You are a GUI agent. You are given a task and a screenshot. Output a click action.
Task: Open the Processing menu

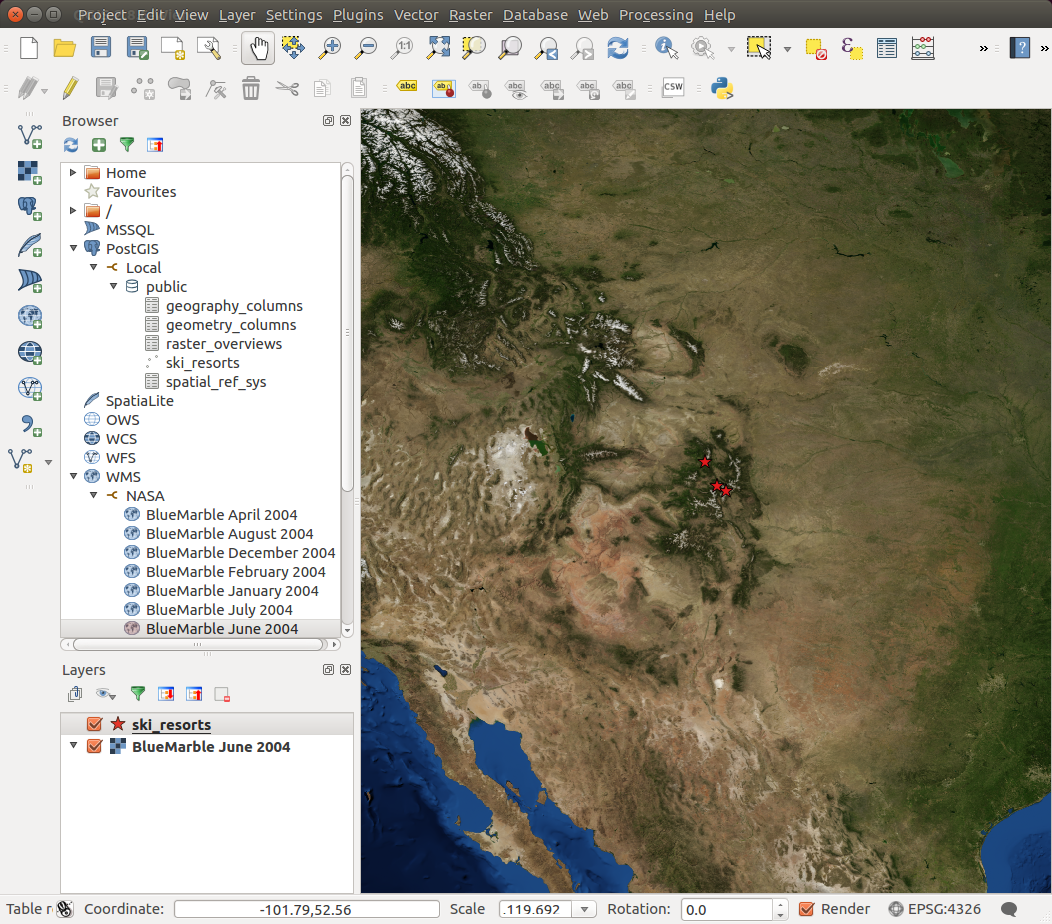[655, 15]
